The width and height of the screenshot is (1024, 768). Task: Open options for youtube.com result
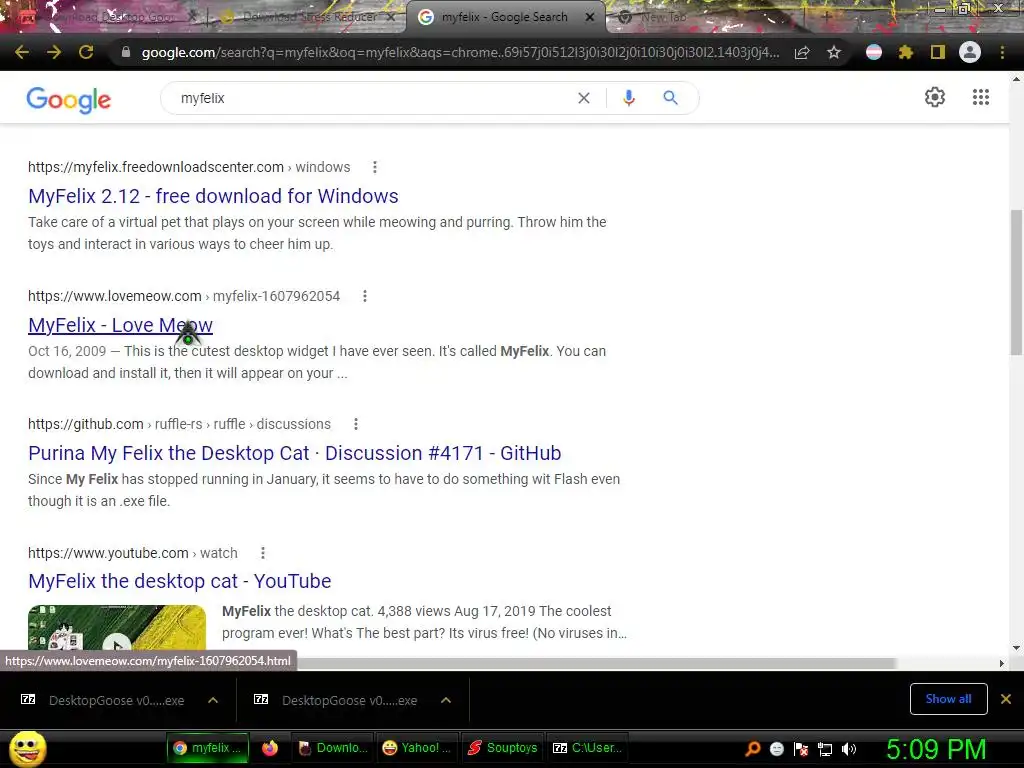pyautogui.click(x=263, y=553)
